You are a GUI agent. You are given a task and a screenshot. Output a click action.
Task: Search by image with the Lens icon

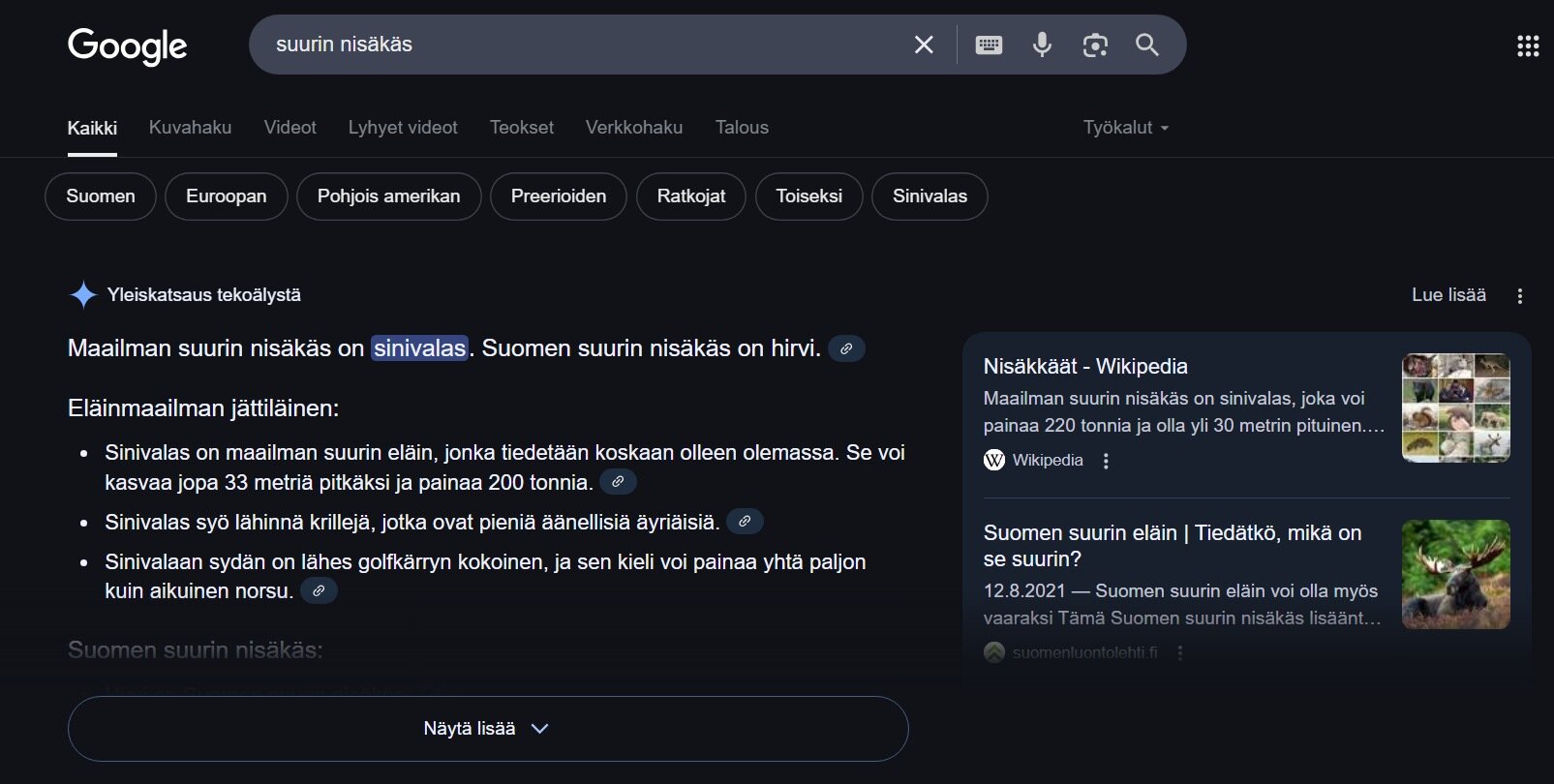pos(1095,45)
